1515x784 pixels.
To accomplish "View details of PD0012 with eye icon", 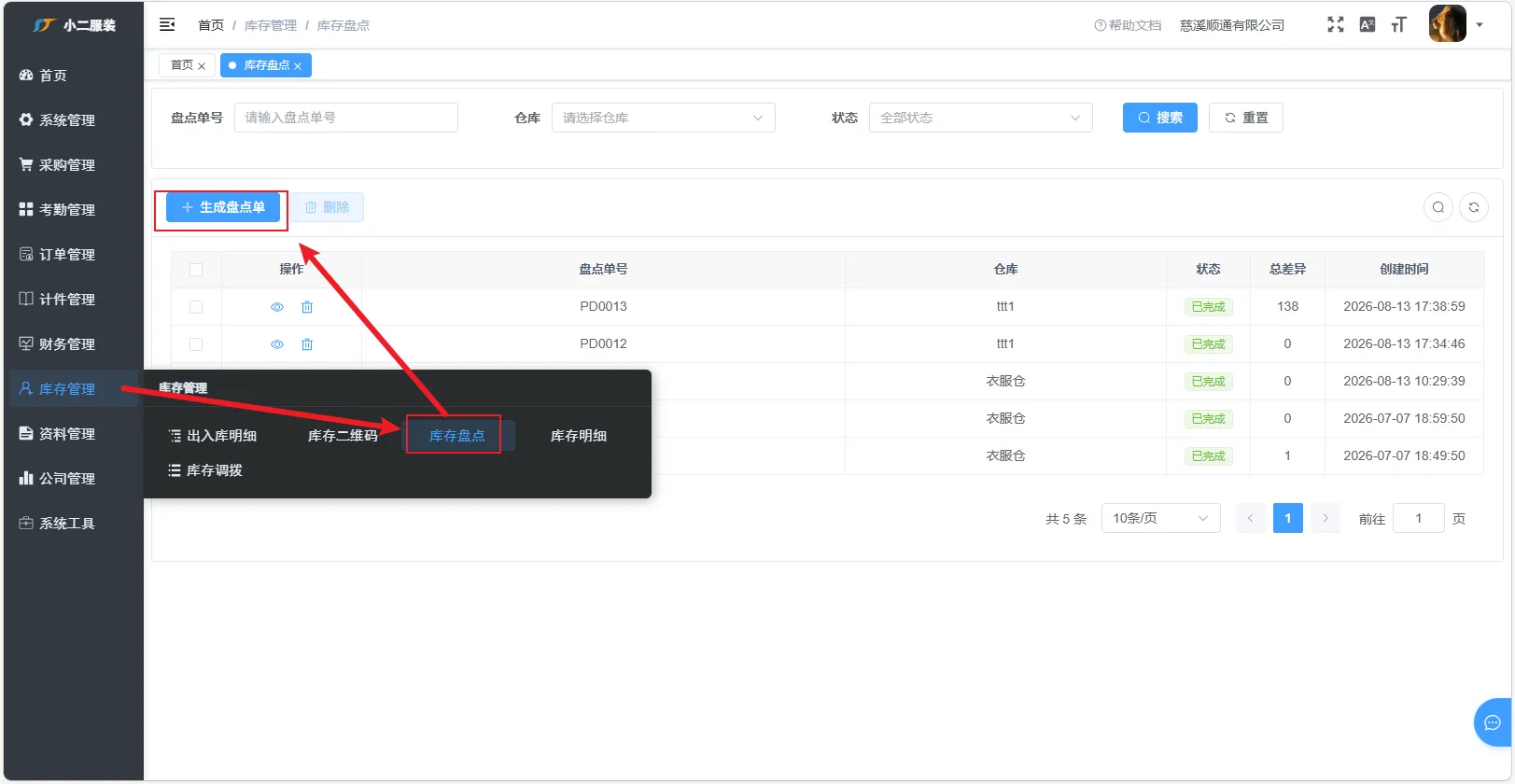I will point(277,344).
